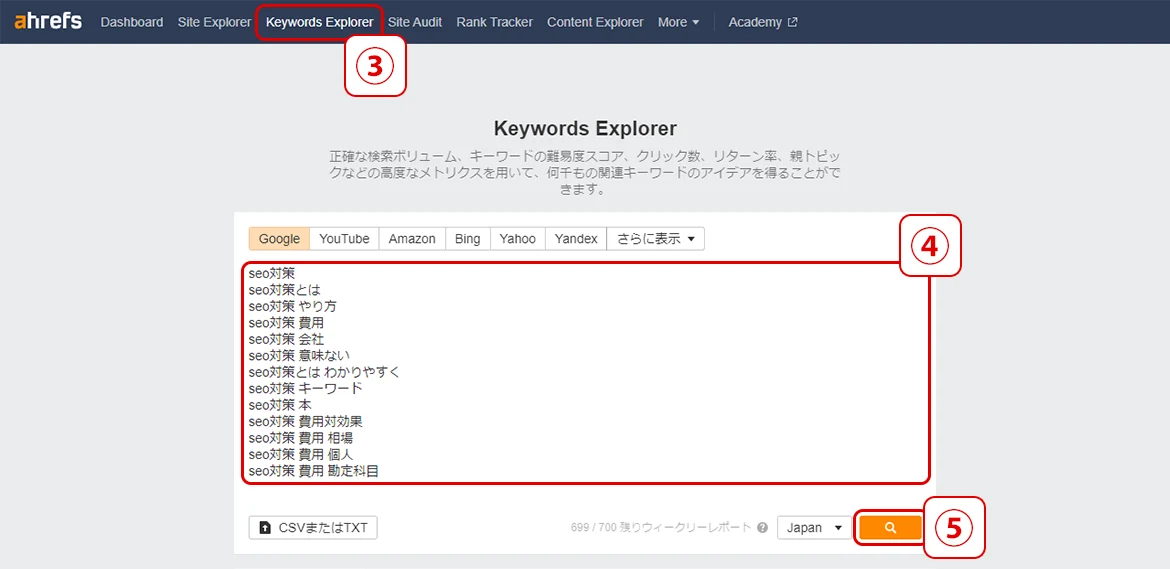
Task: Click the line "seo対策 費用対効果"
Action: pos(305,421)
